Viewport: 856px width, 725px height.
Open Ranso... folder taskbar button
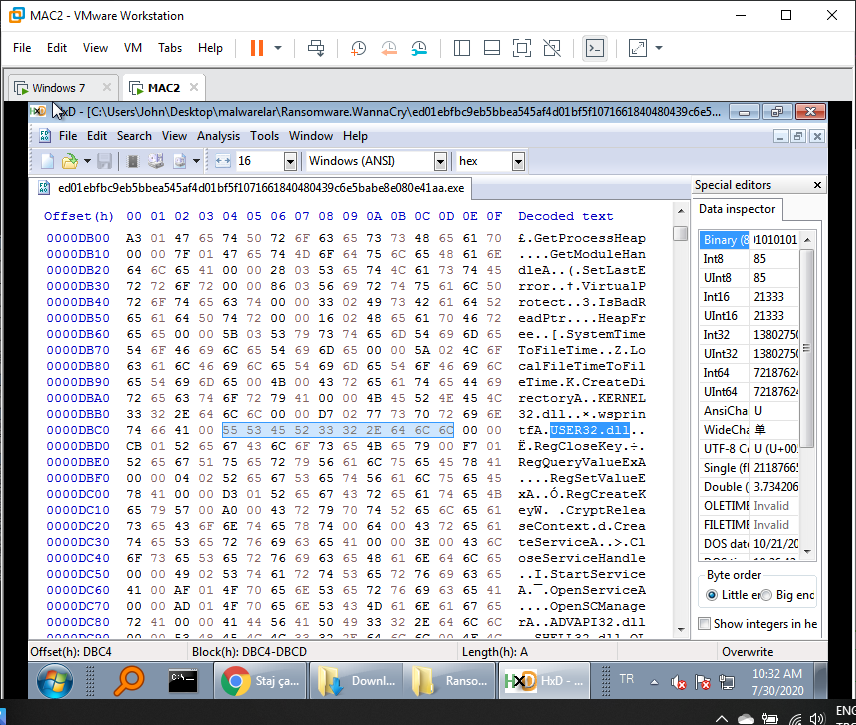pyautogui.click(x=450, y=681)
